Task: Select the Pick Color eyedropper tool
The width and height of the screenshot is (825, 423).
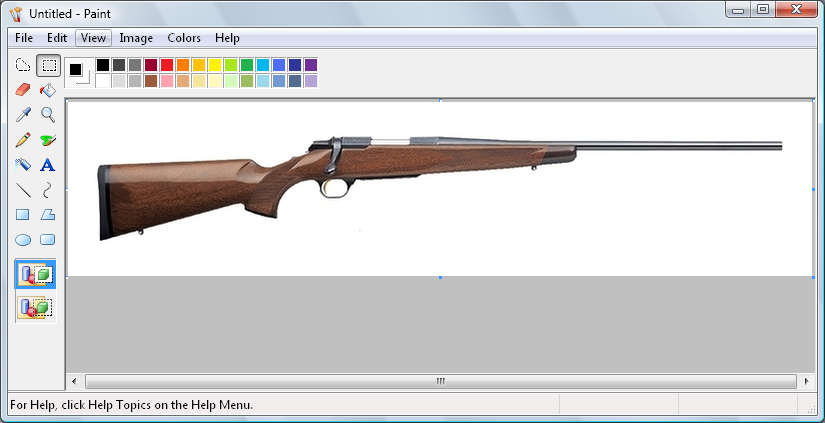Action: pos(23,115)
